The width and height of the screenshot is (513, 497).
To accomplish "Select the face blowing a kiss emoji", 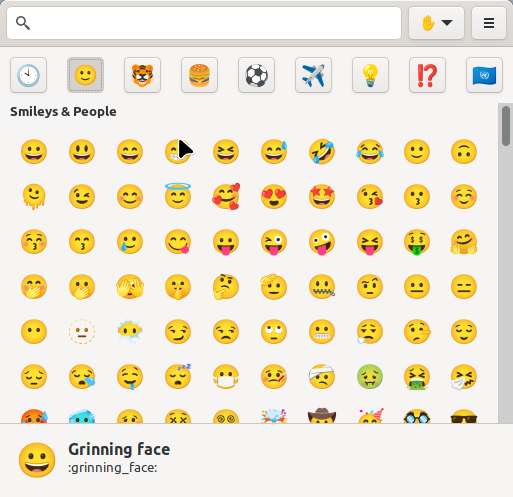I will coord(370,197).
